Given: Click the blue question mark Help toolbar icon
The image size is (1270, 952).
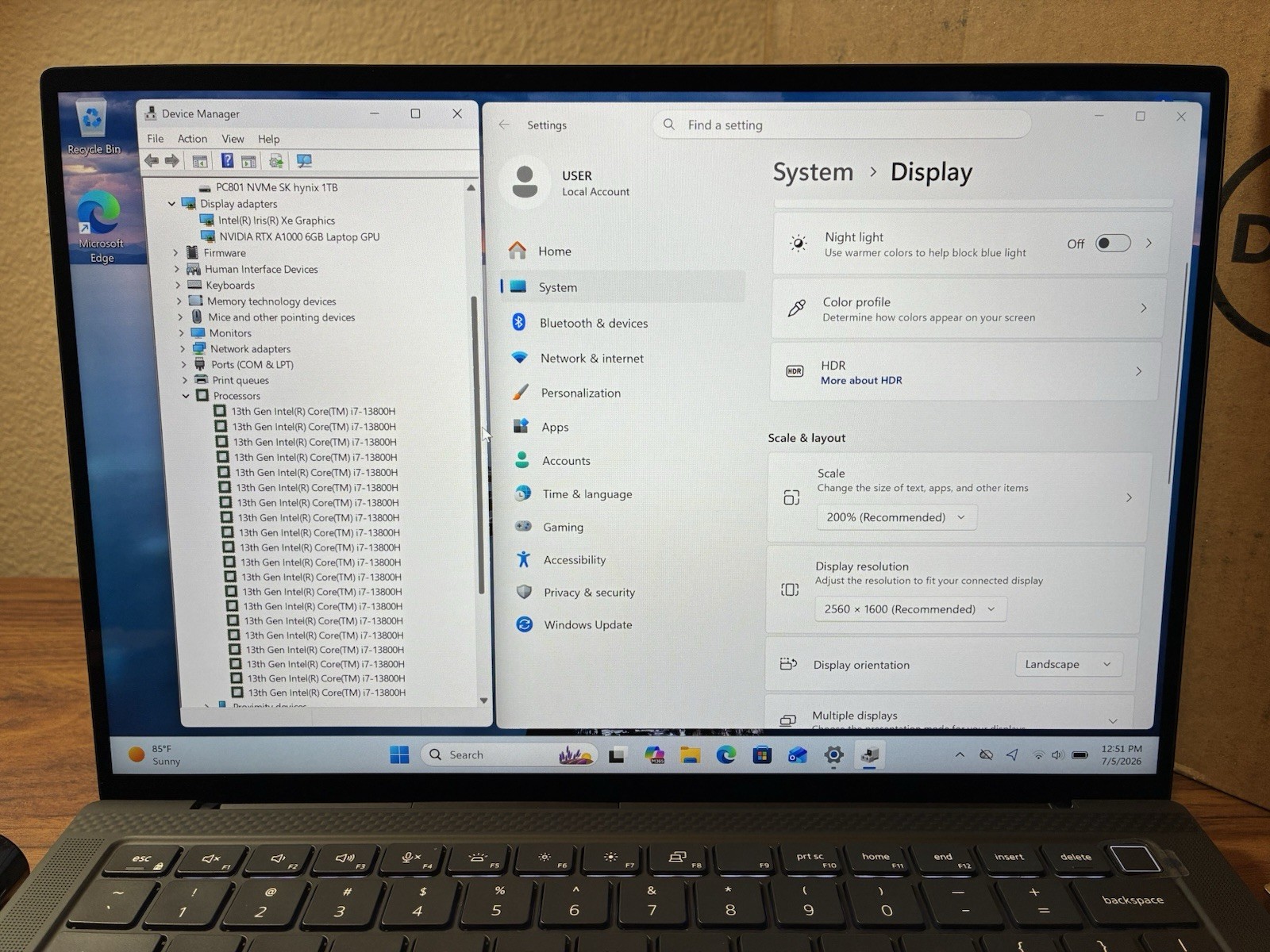Looking at the screenshot, I should 227,161.
